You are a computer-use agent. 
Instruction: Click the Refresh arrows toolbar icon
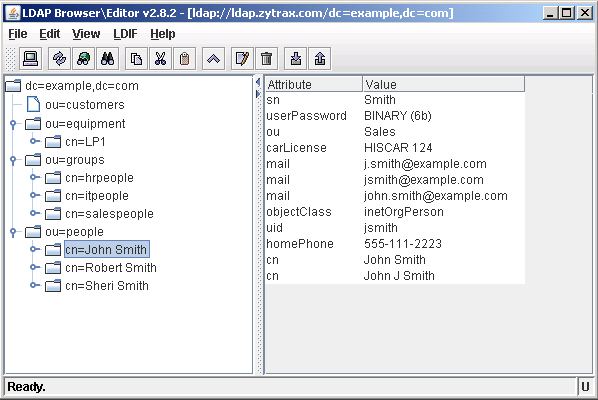pos(59,59)
